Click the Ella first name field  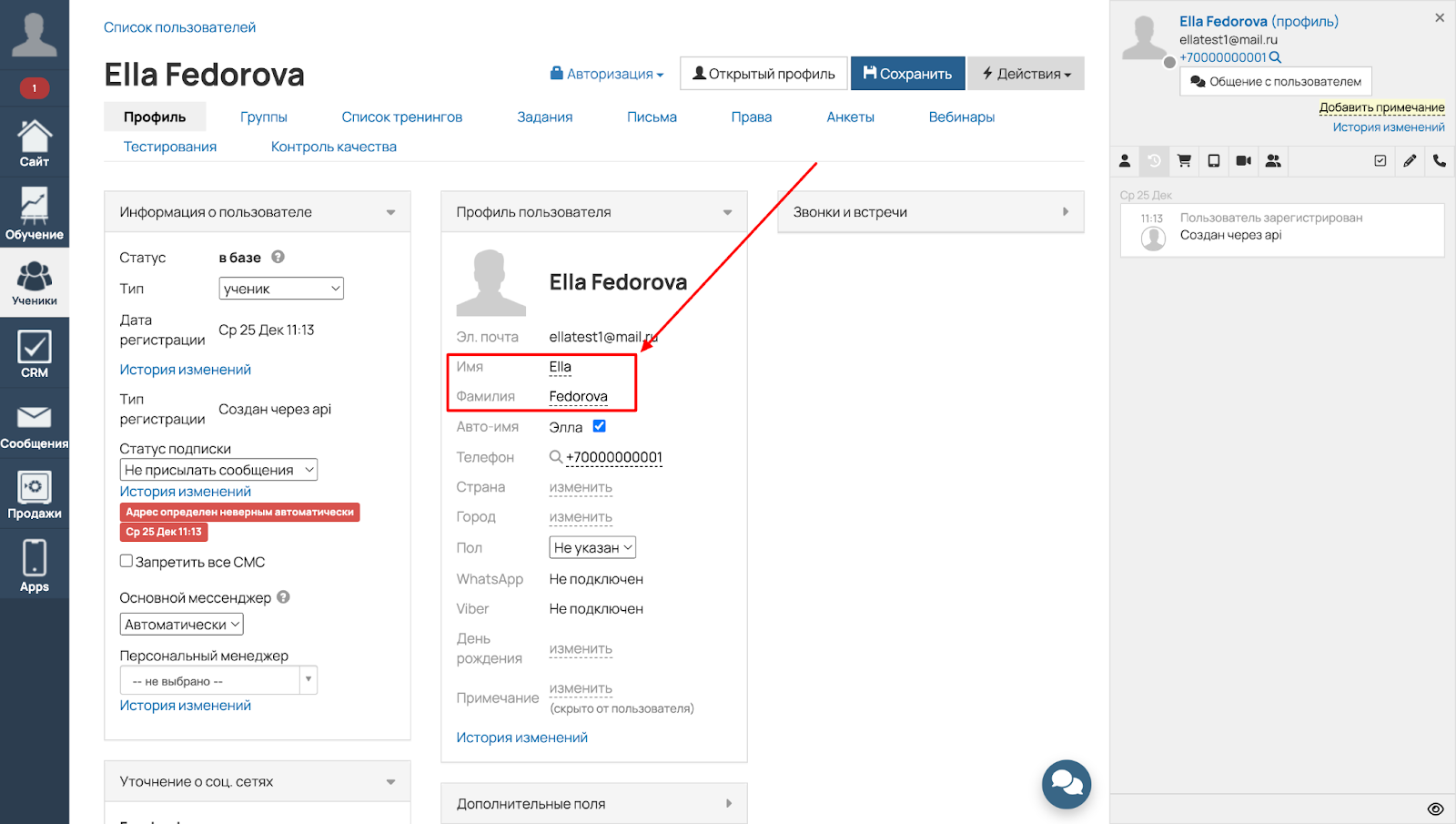tap(561, 367)
